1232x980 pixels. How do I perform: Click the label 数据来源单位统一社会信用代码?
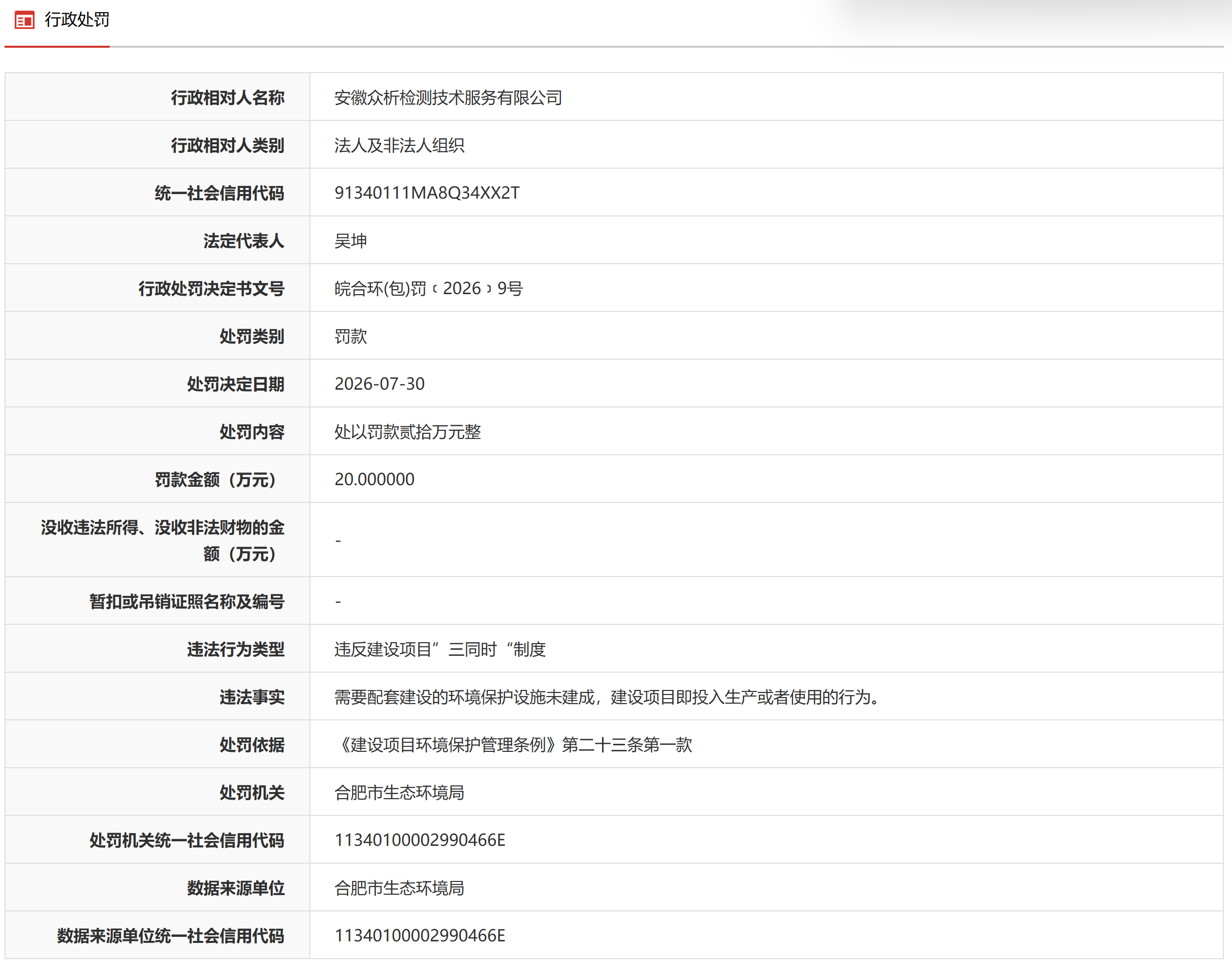171,935
